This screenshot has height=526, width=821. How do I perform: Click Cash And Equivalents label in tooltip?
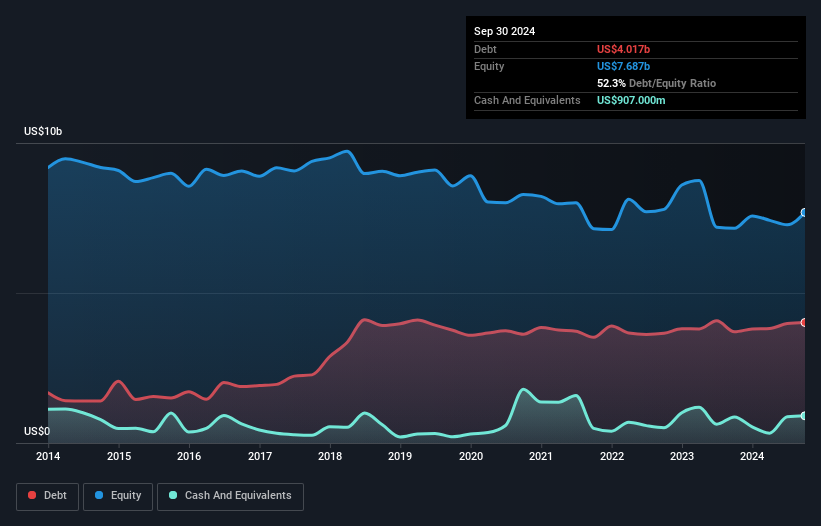(527, 100)
